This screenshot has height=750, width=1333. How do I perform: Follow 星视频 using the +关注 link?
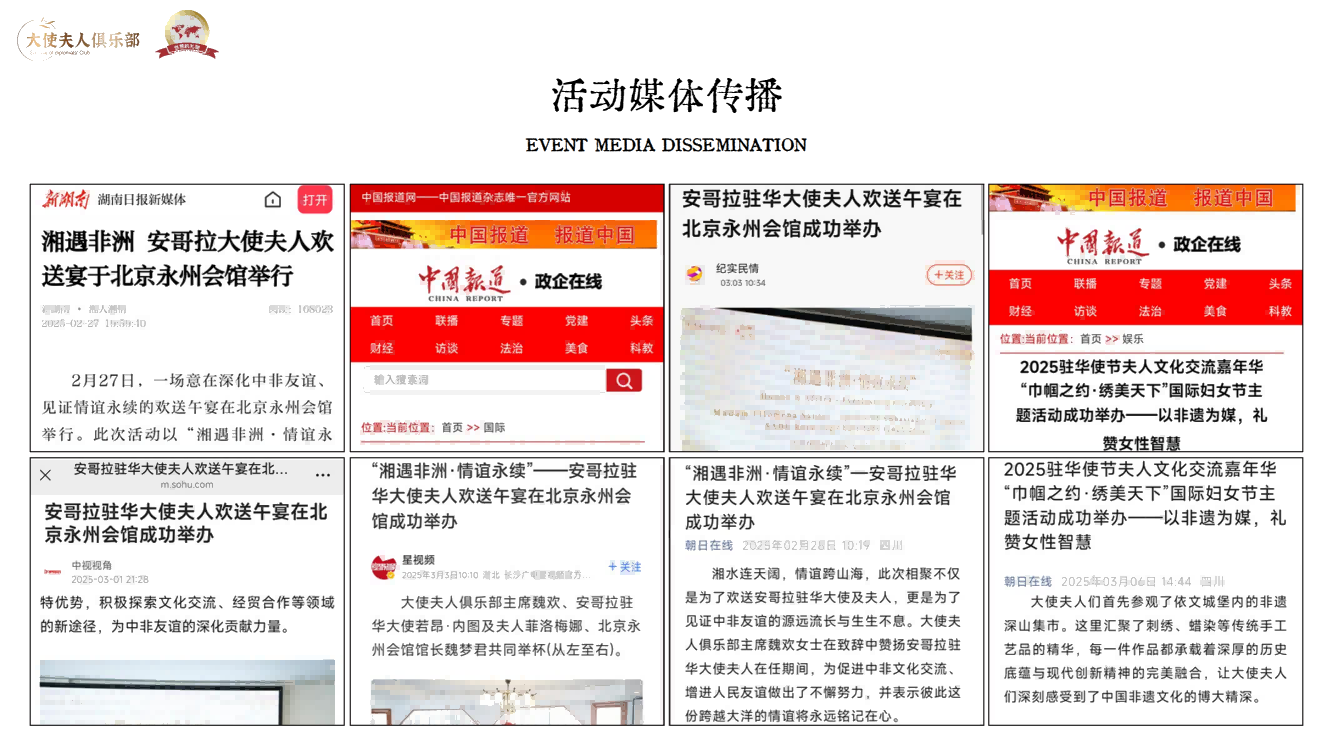click(625, 567)
